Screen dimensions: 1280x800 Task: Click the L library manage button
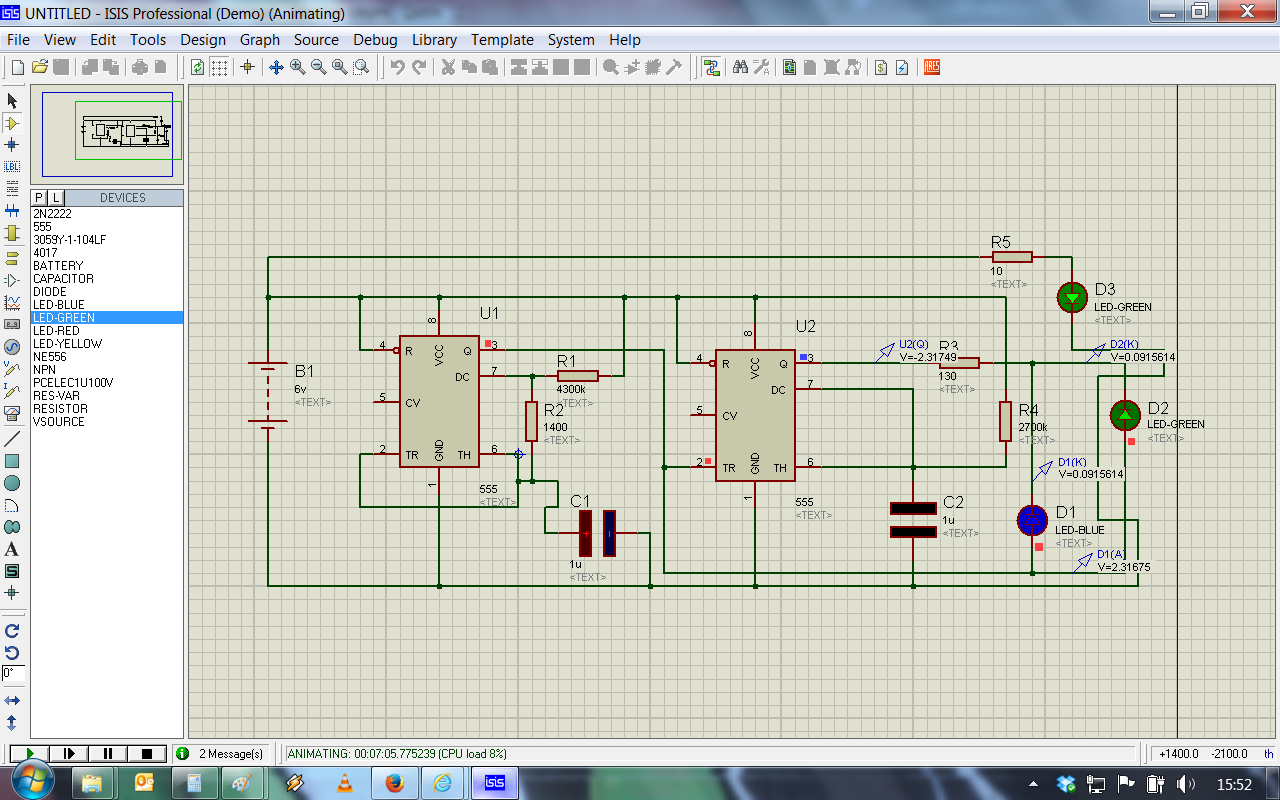coord(56,198)
